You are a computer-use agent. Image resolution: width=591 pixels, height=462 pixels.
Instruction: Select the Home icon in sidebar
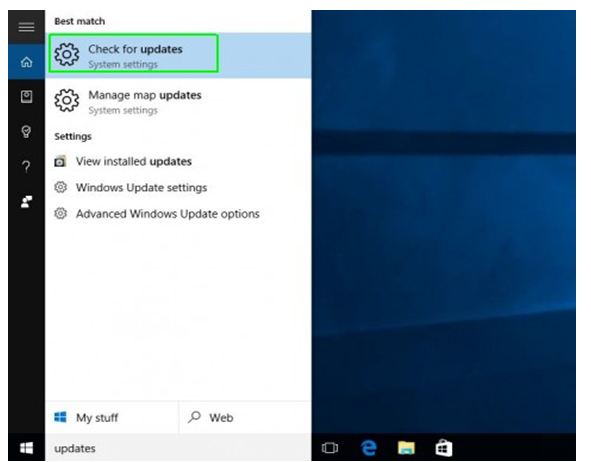26,62
